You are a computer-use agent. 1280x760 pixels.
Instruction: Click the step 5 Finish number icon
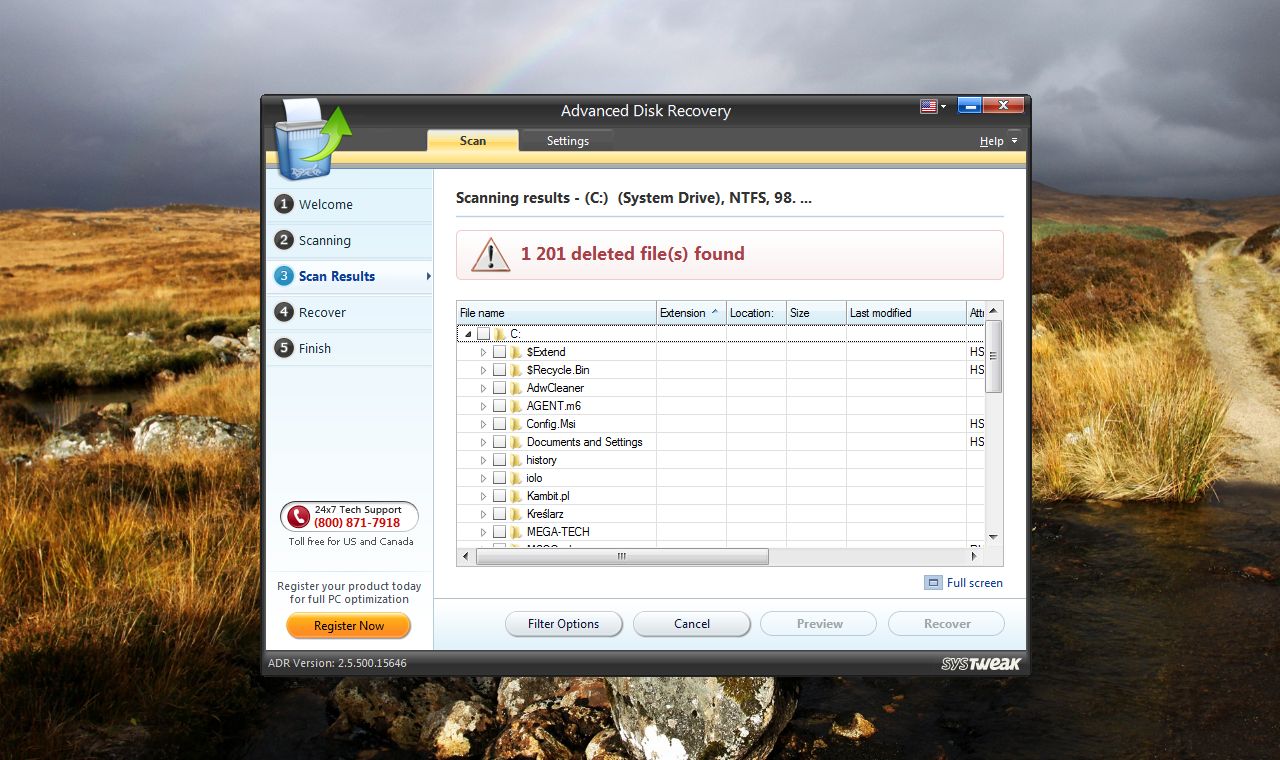tap(284, 348)
